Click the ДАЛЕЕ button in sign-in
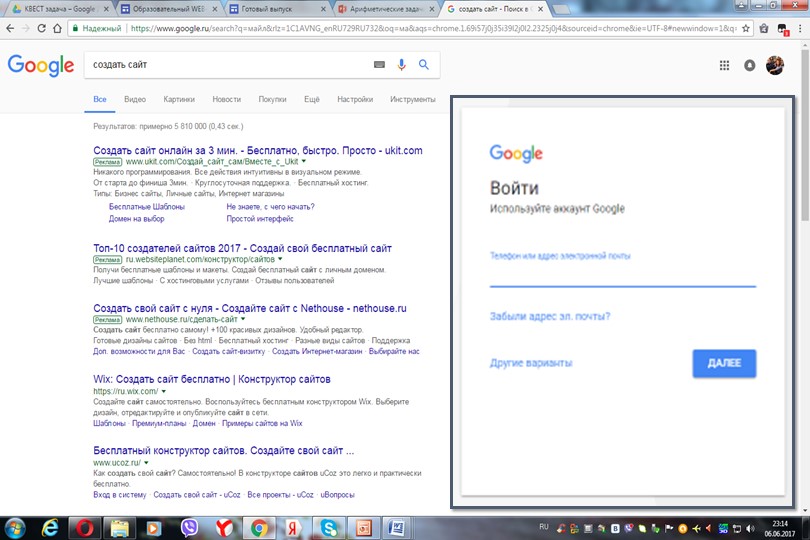 tap(724, 363)
